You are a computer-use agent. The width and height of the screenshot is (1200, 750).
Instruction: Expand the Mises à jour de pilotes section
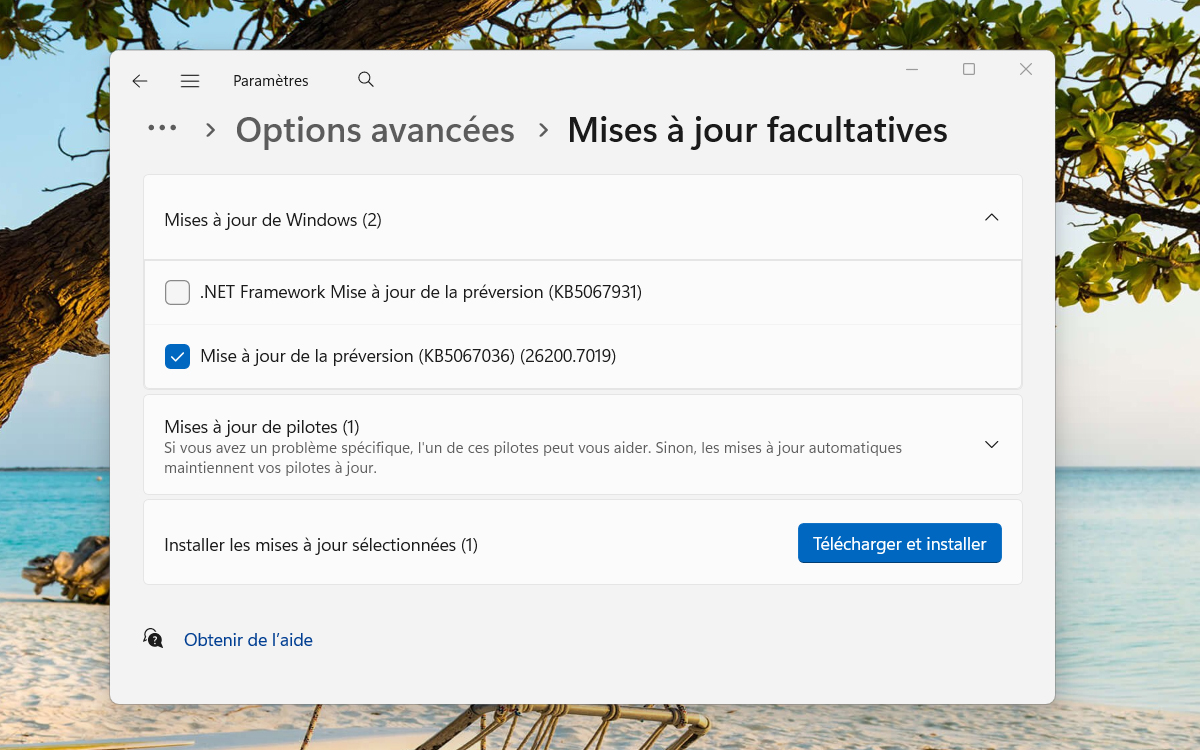coord(991,444)
